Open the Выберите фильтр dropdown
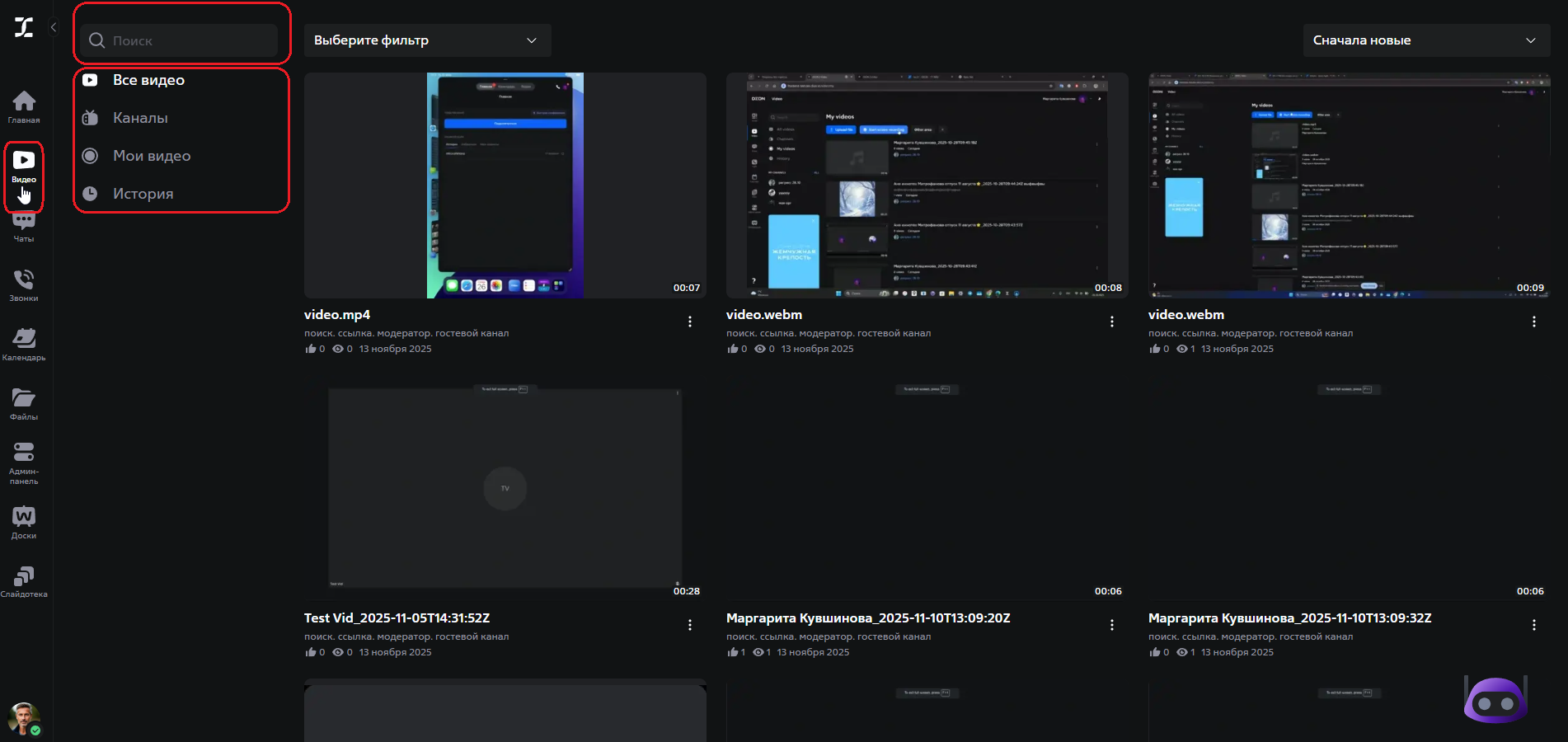This screenshot has width=1568, height=742. tap(427, 40)
